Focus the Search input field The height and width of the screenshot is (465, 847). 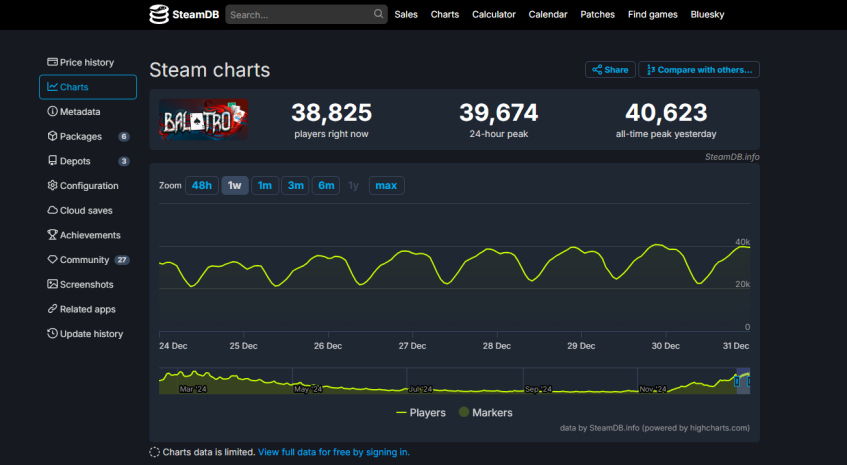coord(306,15)
